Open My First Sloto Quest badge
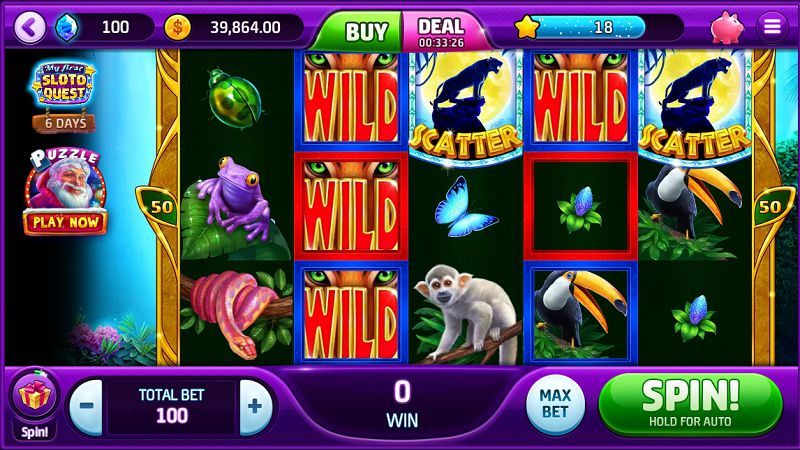 (63, 85)
